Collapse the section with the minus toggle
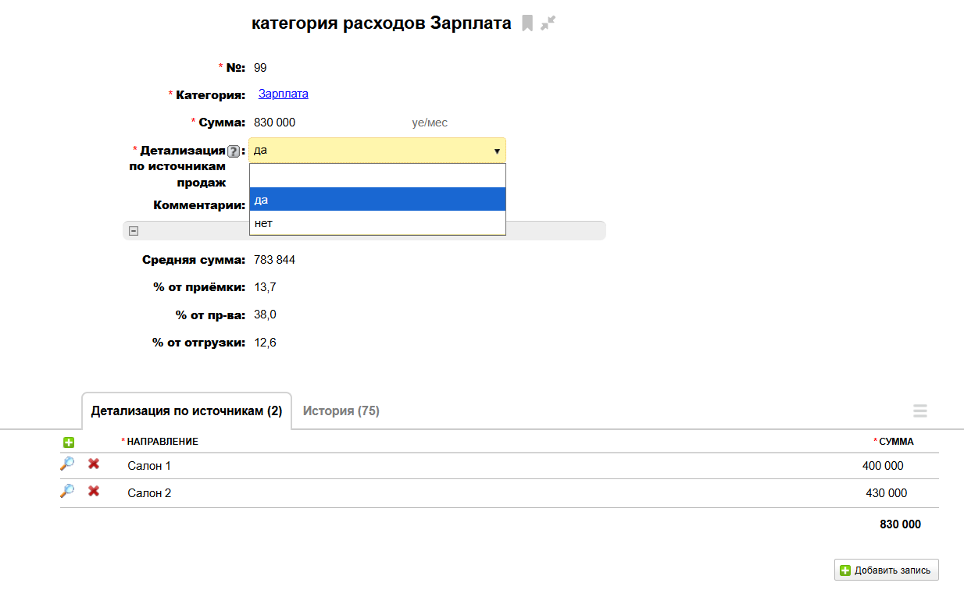964x598 pixels. click(133, 230)
